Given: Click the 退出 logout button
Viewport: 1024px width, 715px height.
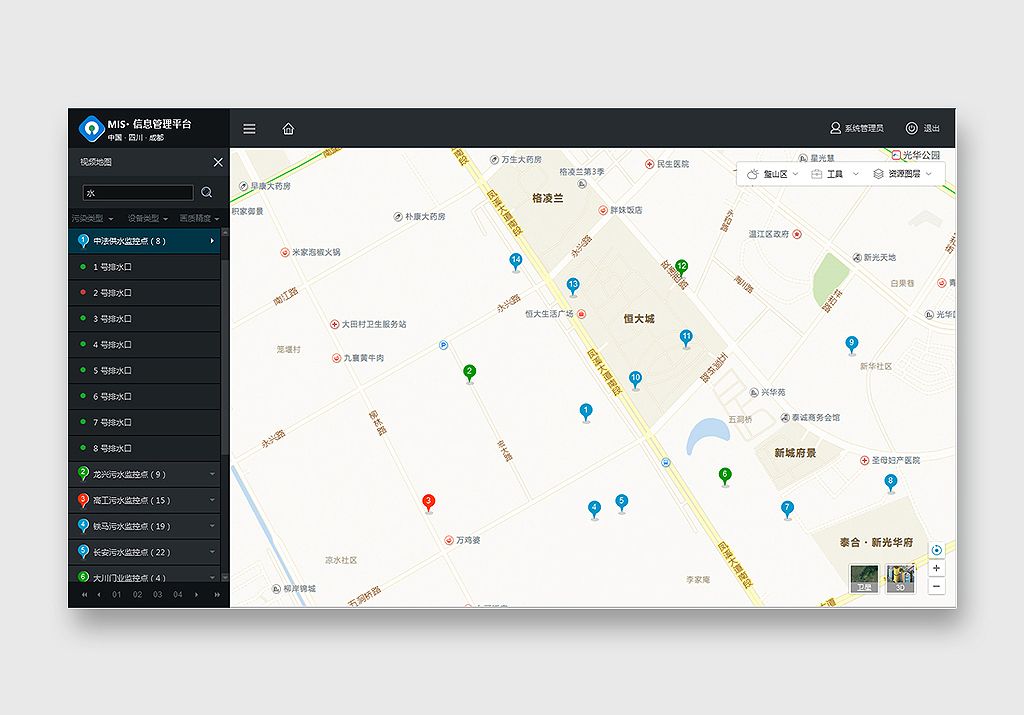Looking at the screenshot, I should click(922, 128).
